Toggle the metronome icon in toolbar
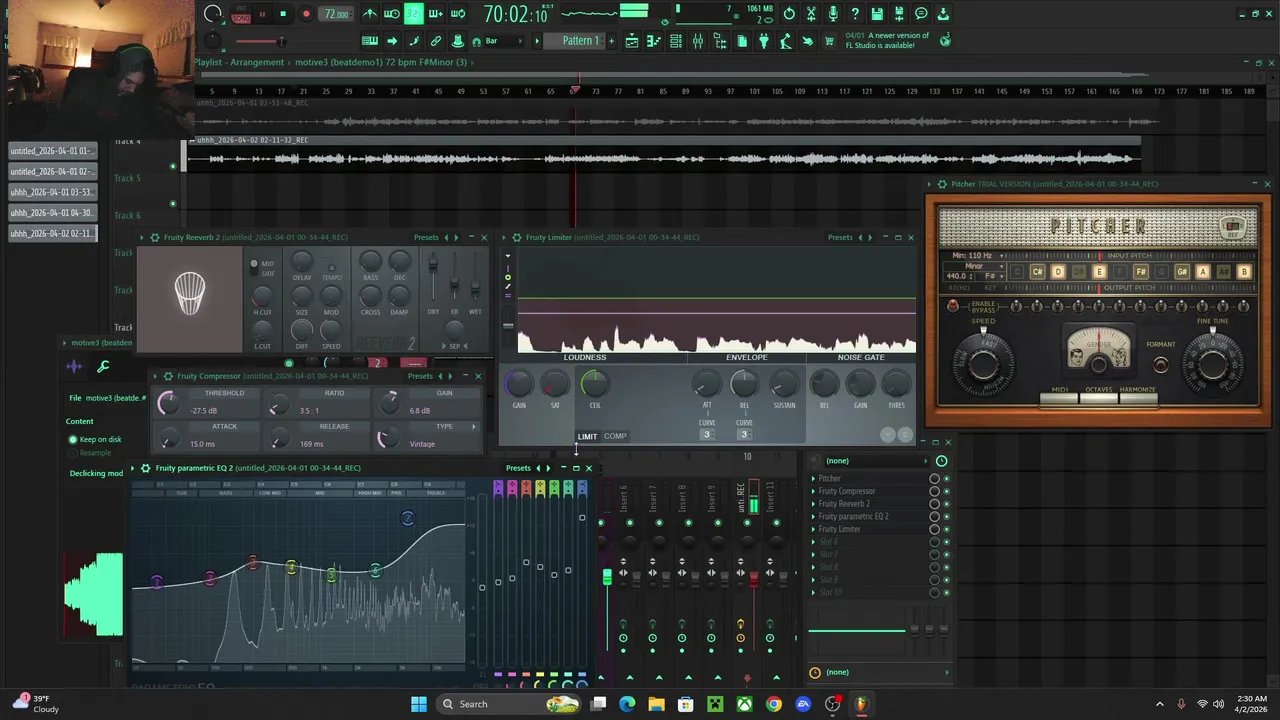Image resolution: width=1280 pixels, height=720 pixels. [x=370, y=14]
